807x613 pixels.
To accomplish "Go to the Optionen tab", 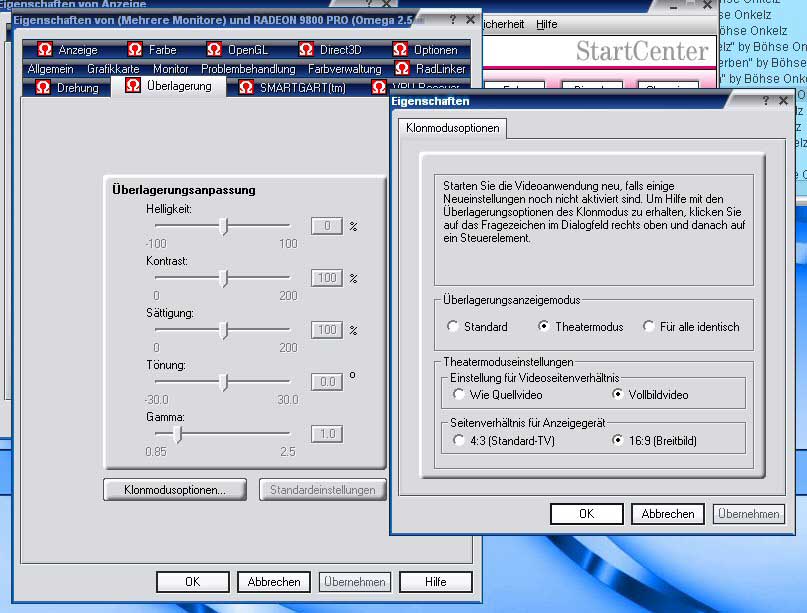I will [425, 50].
